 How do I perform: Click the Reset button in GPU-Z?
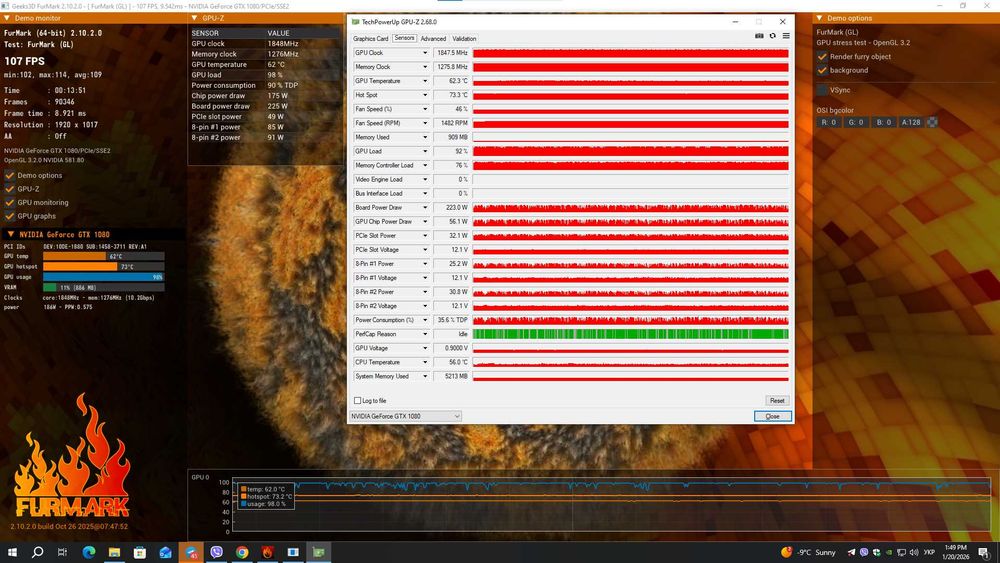[777, 400]
